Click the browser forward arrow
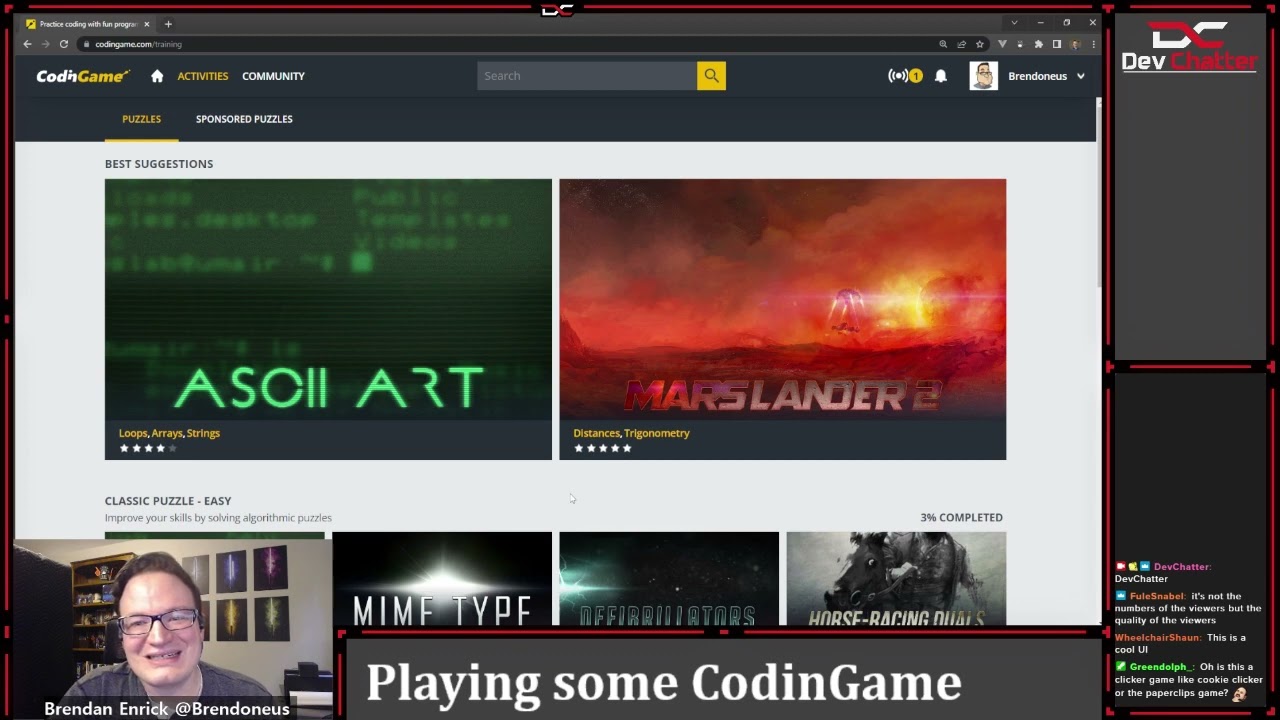The width and height of the screenshot is (1280, 720). coord(45,44)
